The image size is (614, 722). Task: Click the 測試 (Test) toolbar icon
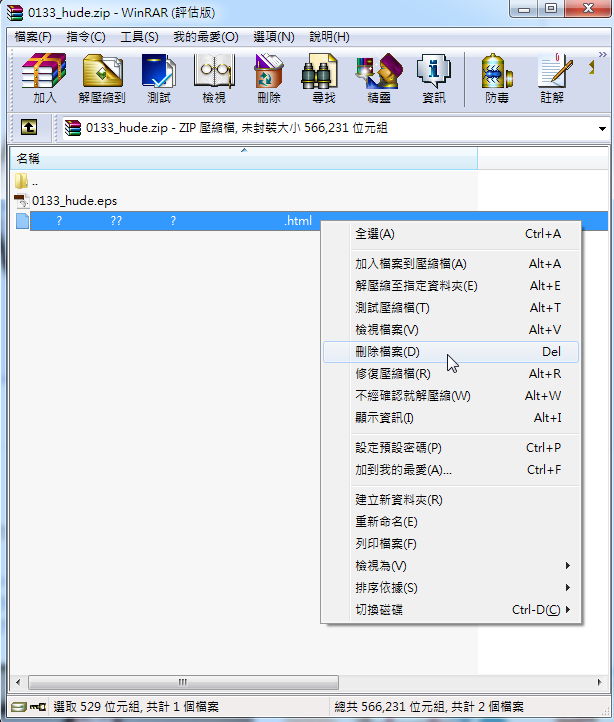click(x=159, y=78)
